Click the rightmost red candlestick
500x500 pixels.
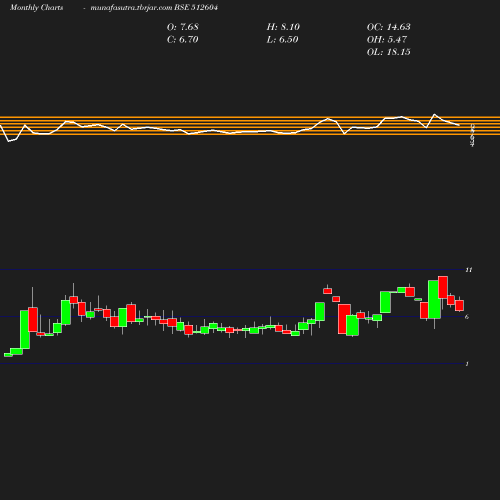pyautogui.click(x=460, y=305)
